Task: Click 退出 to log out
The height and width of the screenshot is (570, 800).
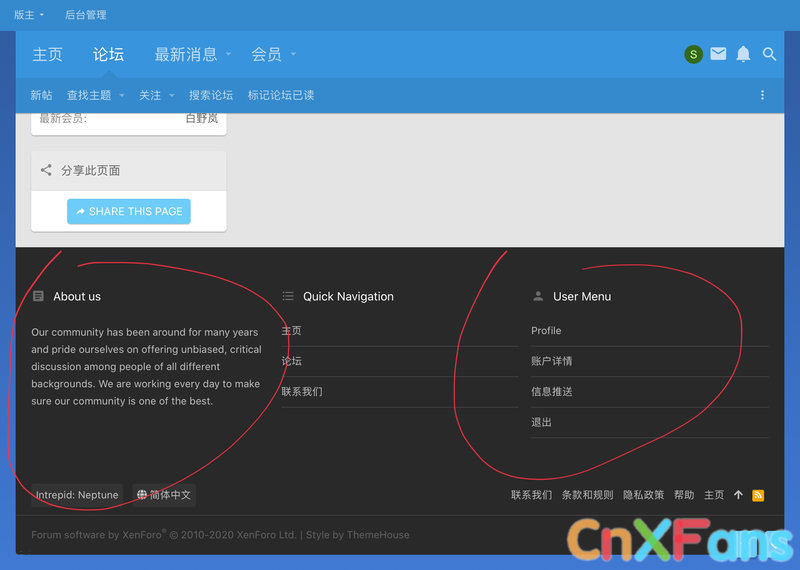Action: pos(541,423)
